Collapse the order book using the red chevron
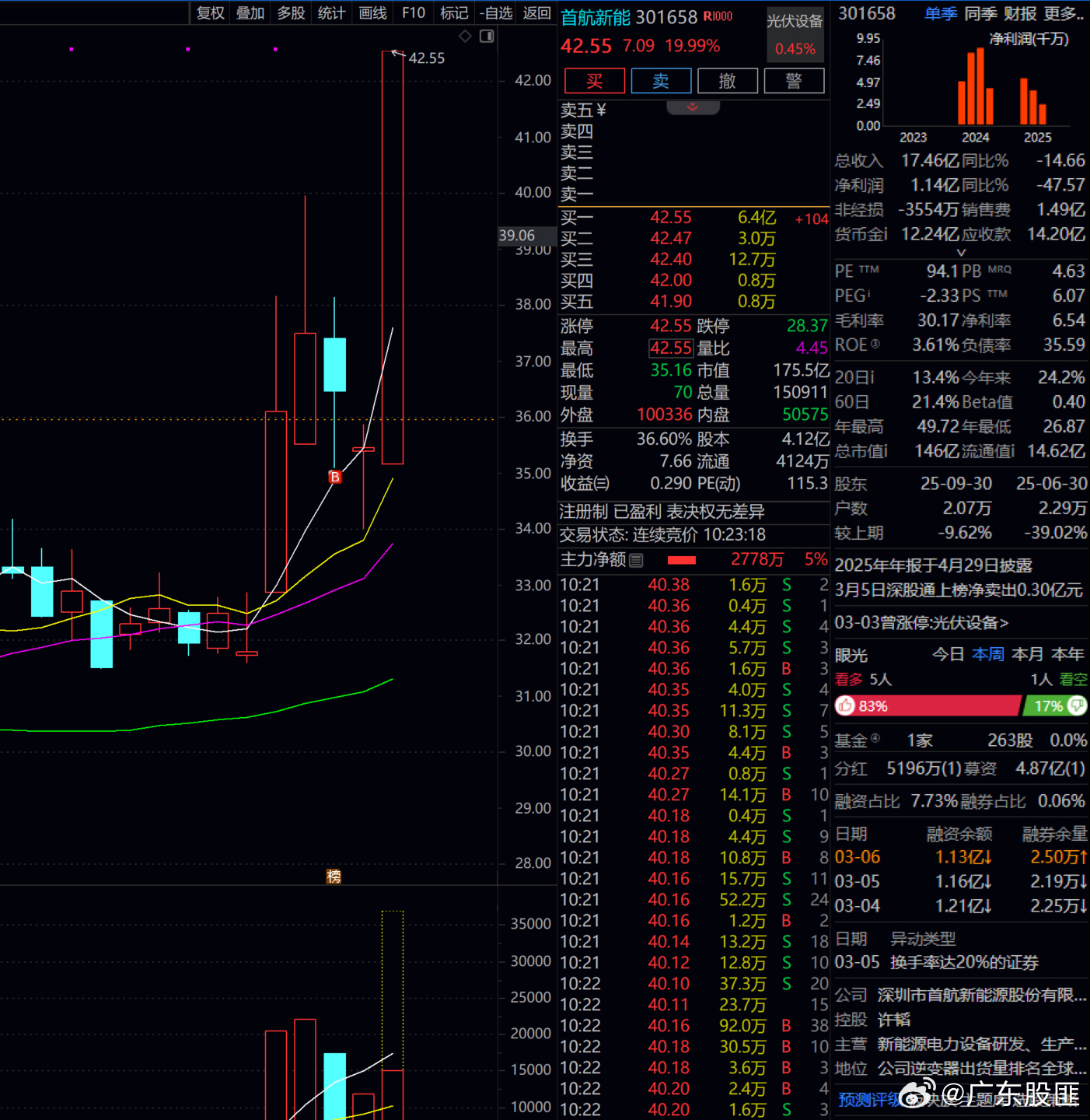Image resolution: width=1090 pixels, height=1120 pixels. click(x=693, y=107)
